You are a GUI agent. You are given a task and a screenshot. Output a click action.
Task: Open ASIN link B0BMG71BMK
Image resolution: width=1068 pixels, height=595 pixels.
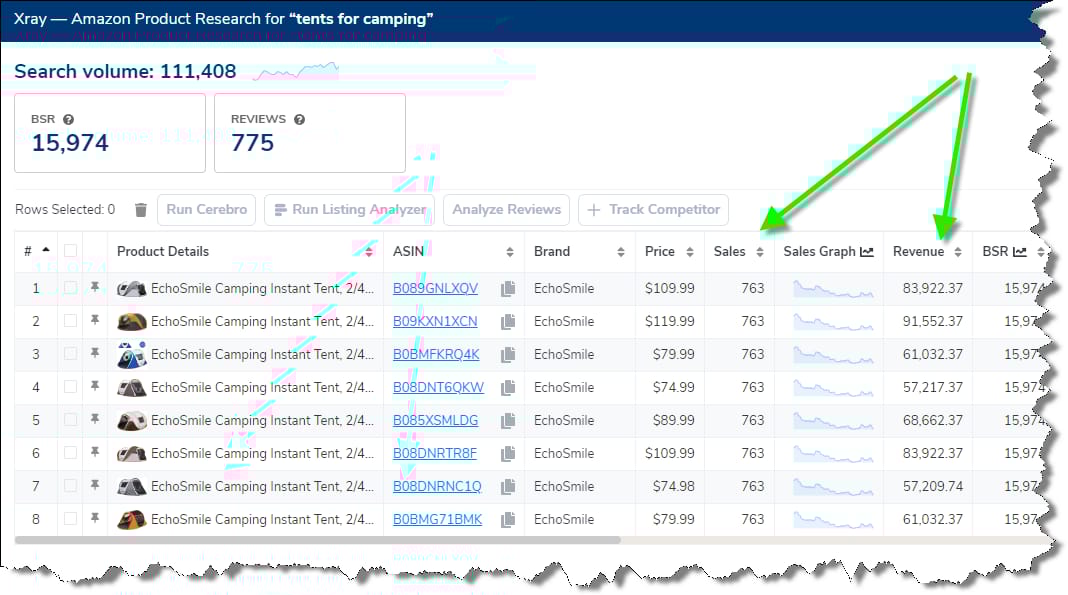point(437,519)
